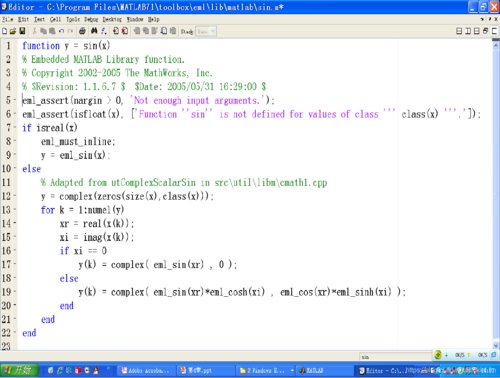Paste from clipboard using toolbar paste icon
The height and width of the screenshot is (378, 500).
pos(52,31)
